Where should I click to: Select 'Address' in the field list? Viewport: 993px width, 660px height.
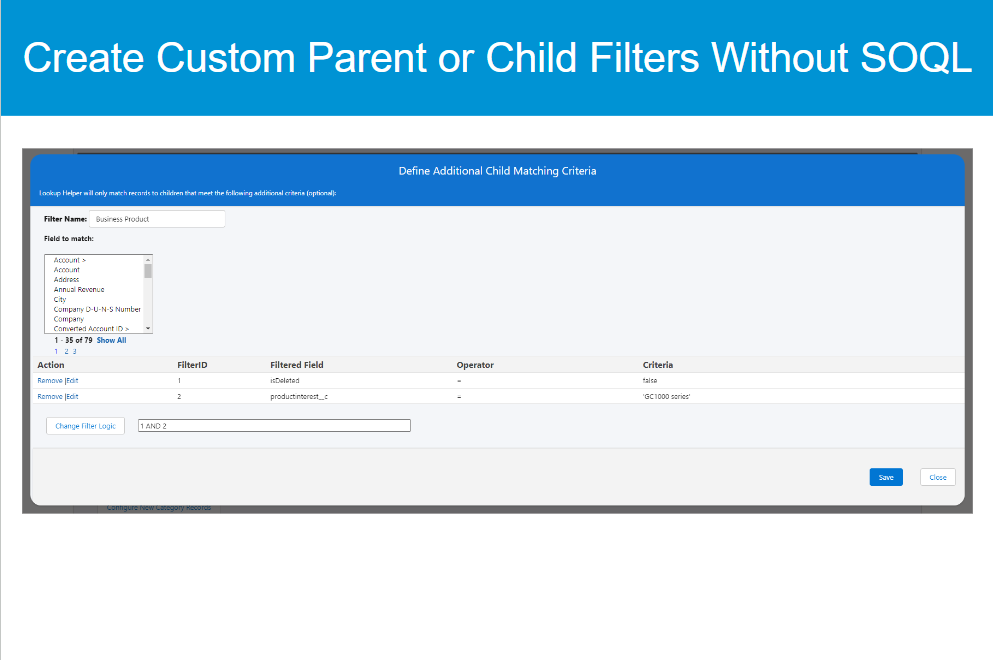[x=66, y=279]
